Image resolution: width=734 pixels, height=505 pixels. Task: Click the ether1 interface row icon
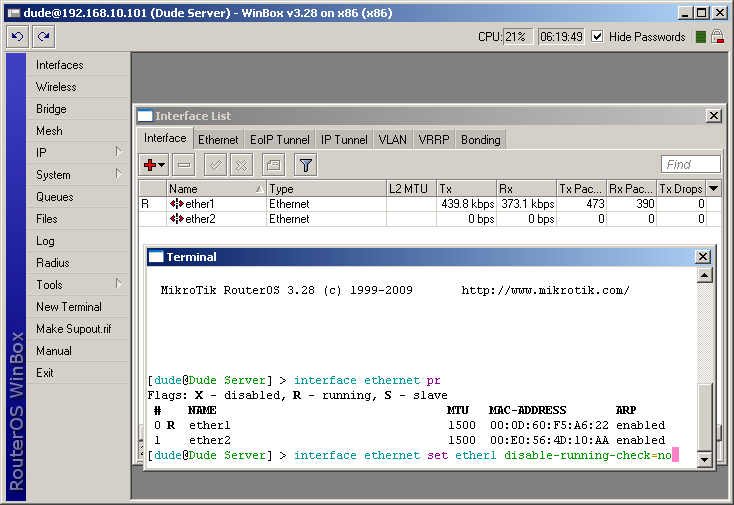point(176,204)
